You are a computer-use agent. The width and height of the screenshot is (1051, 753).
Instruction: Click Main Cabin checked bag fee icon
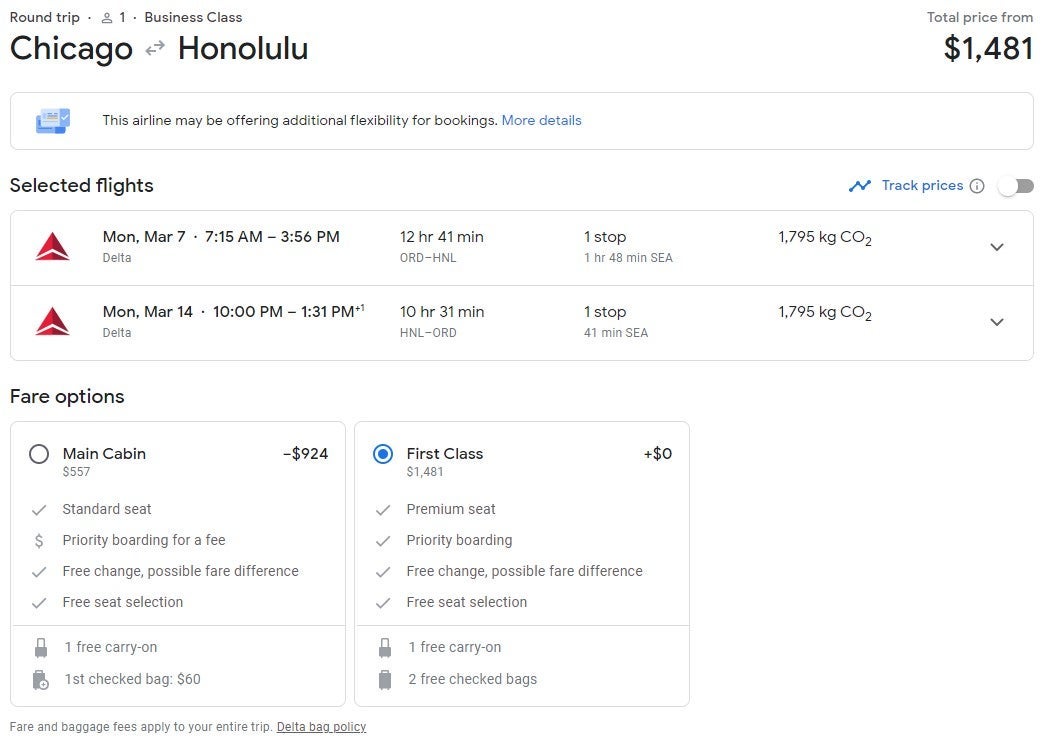tap(40, 680)
